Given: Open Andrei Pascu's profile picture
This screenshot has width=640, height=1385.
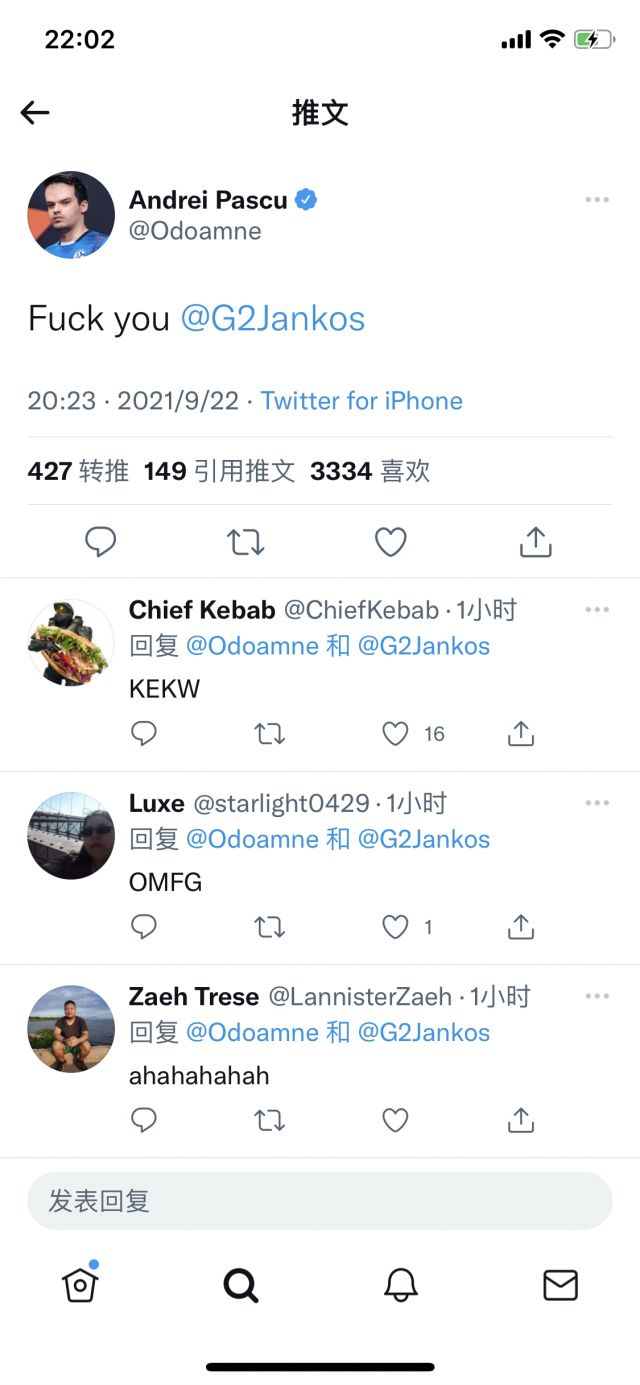Looking at the screenshot, I should pos(71,215).
